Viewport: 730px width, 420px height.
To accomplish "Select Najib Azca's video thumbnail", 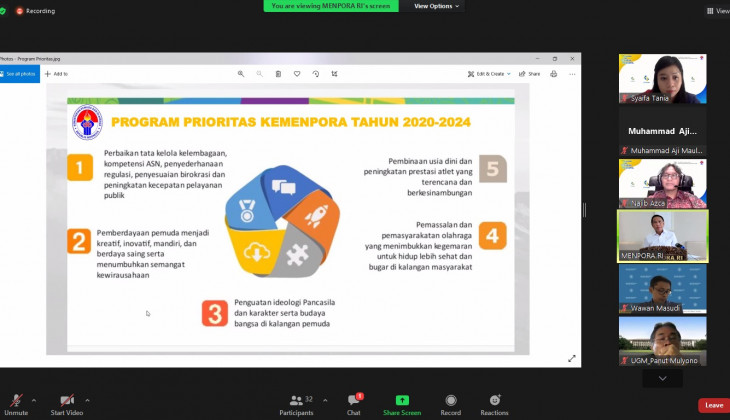I will point(662,183).
